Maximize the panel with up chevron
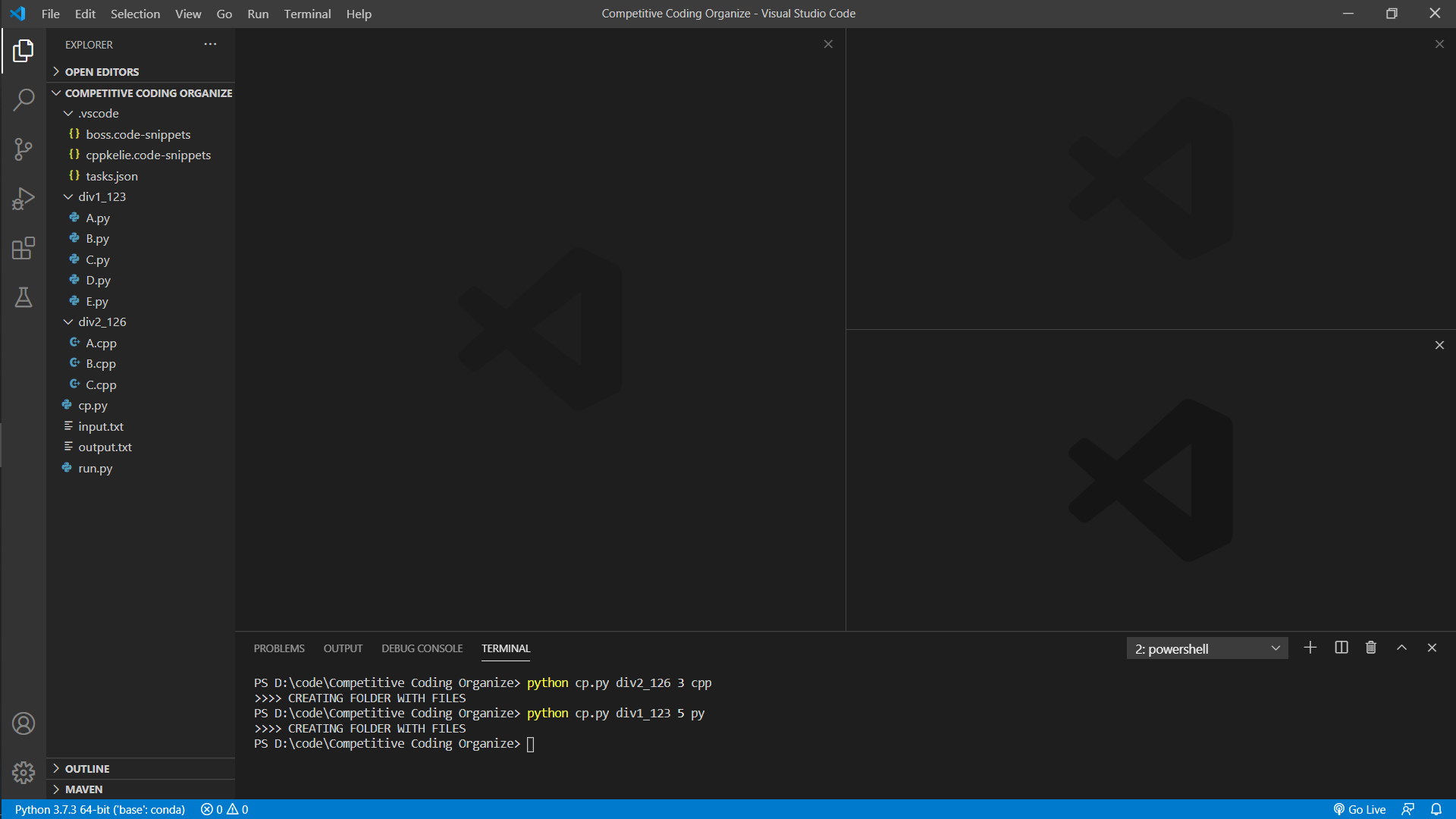1456x819 pixels. pyautogui.click(x=1401, y=648)
